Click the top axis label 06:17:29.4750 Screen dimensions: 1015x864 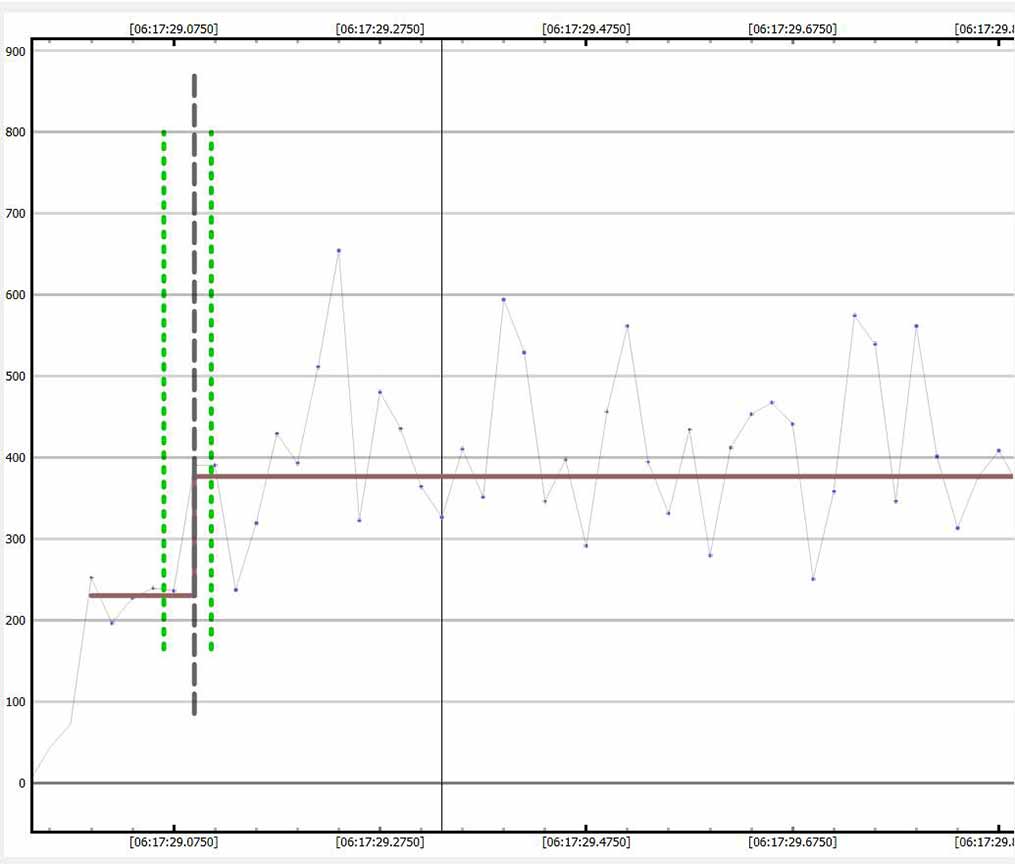(x=586, y=29)
